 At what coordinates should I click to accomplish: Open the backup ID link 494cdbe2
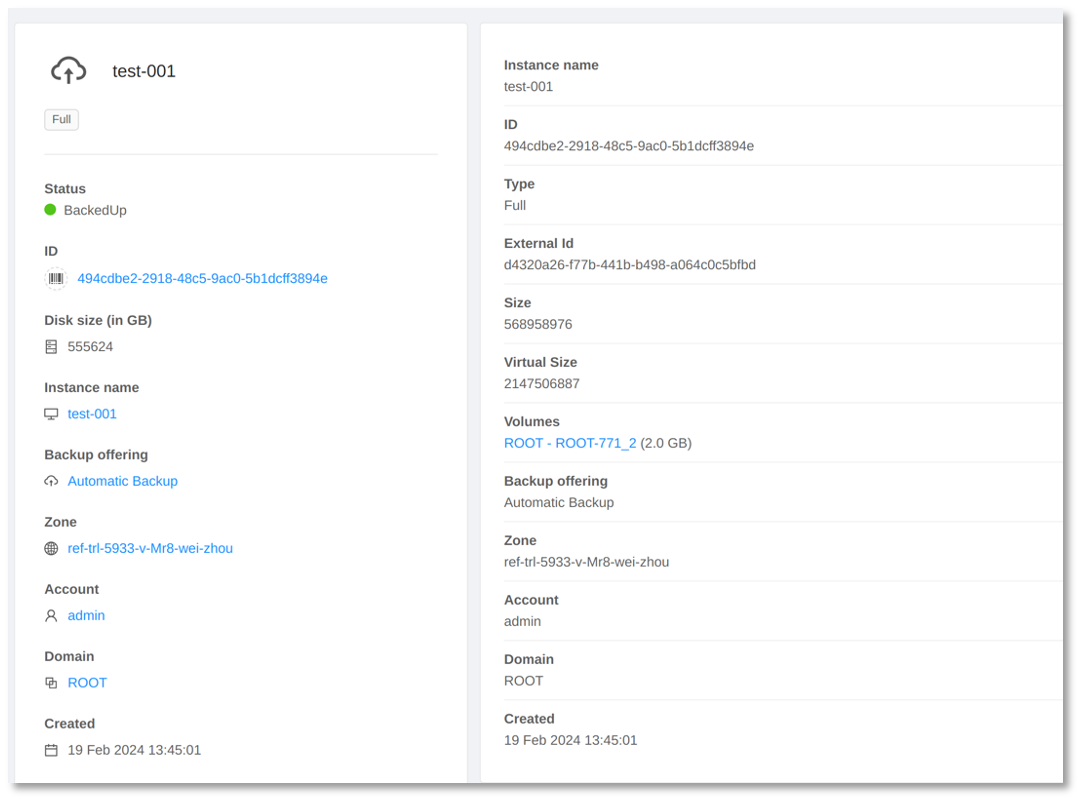point(202,279)
